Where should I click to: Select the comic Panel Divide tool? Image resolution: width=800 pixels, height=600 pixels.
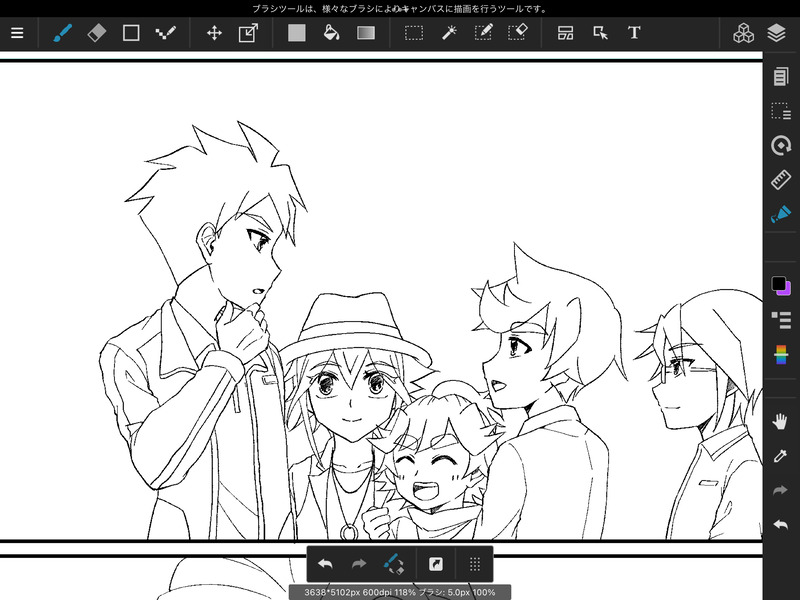(x=565, y=33)
